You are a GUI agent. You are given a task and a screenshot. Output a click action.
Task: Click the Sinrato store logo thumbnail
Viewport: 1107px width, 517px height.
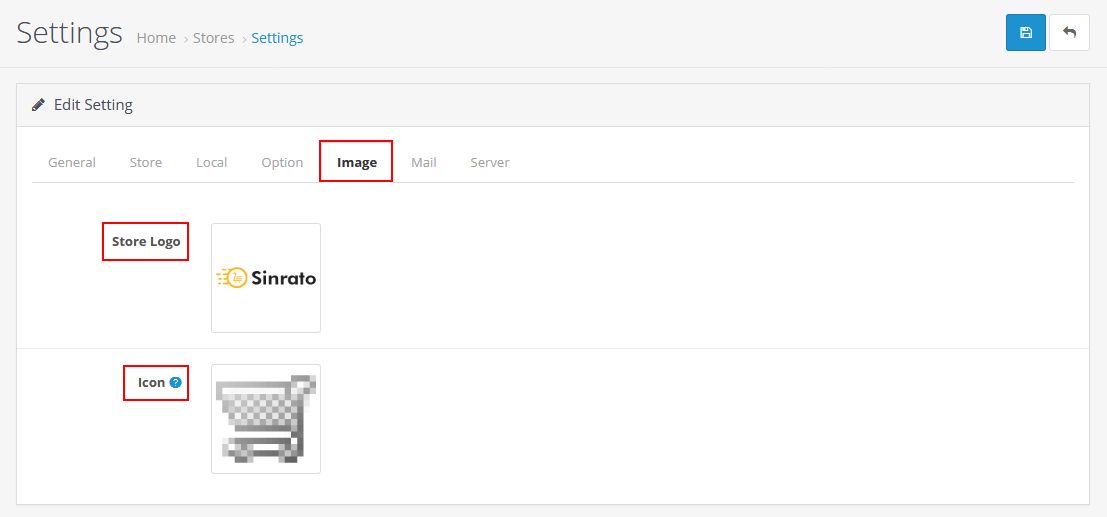point(266,278)
